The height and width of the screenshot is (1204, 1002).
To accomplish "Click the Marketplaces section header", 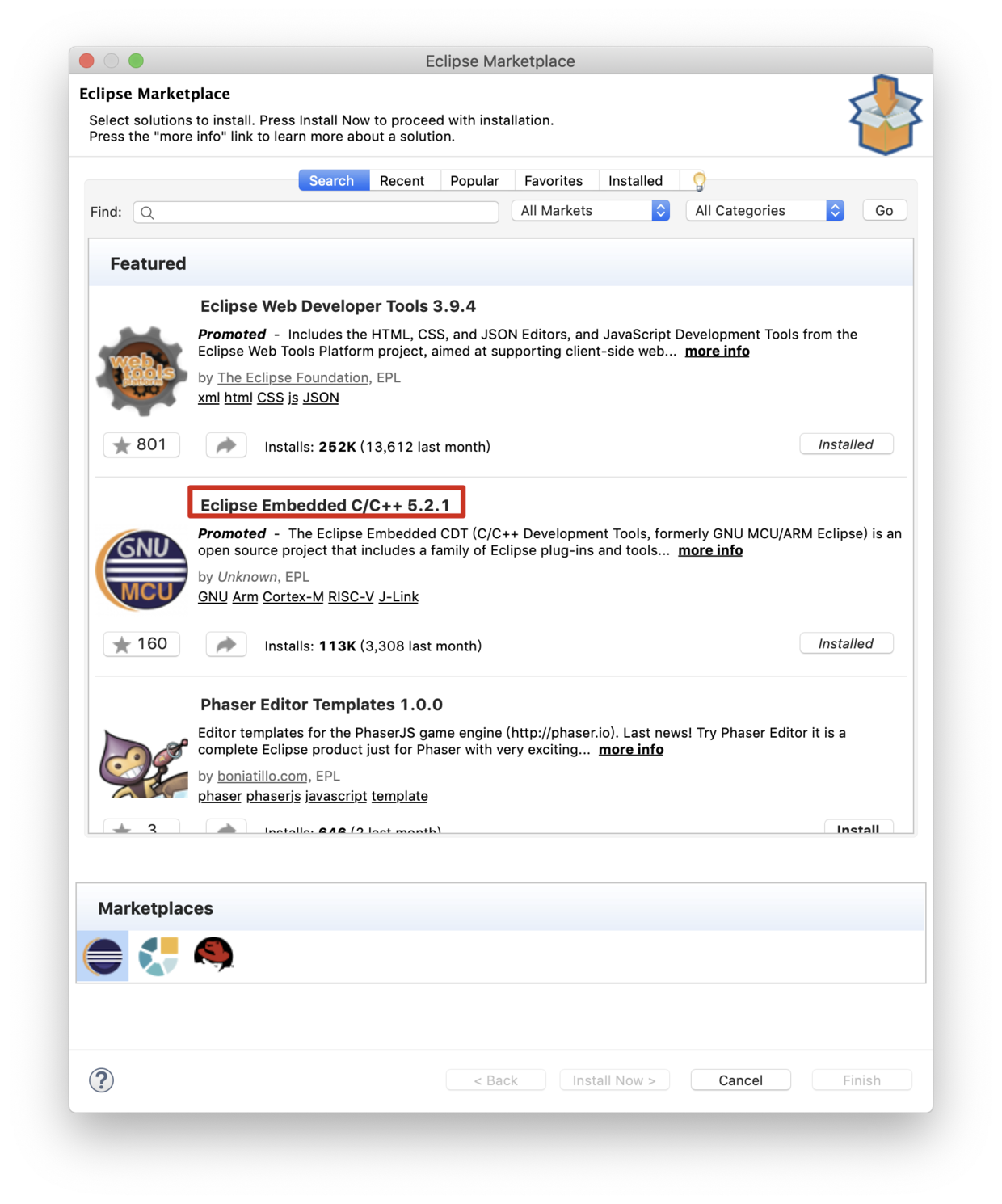I will pos(155,908).
